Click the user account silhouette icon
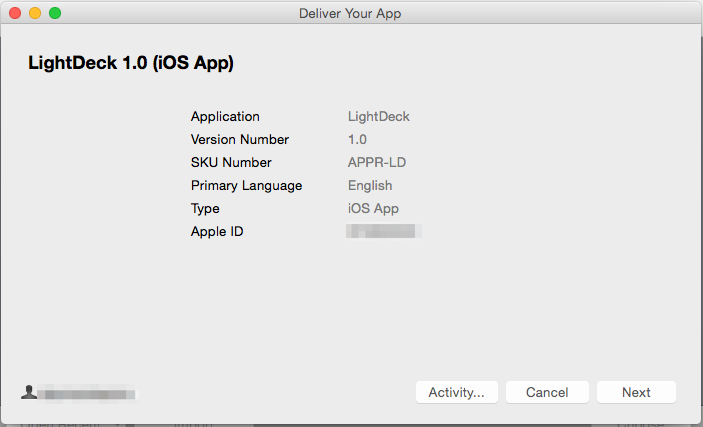Viewport: 703px width, 427px height. tap(28, 393)
